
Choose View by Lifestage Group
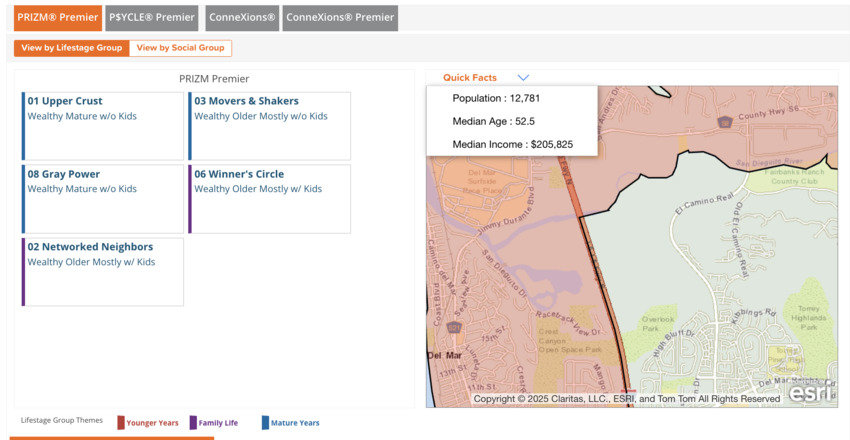point(72,48)
